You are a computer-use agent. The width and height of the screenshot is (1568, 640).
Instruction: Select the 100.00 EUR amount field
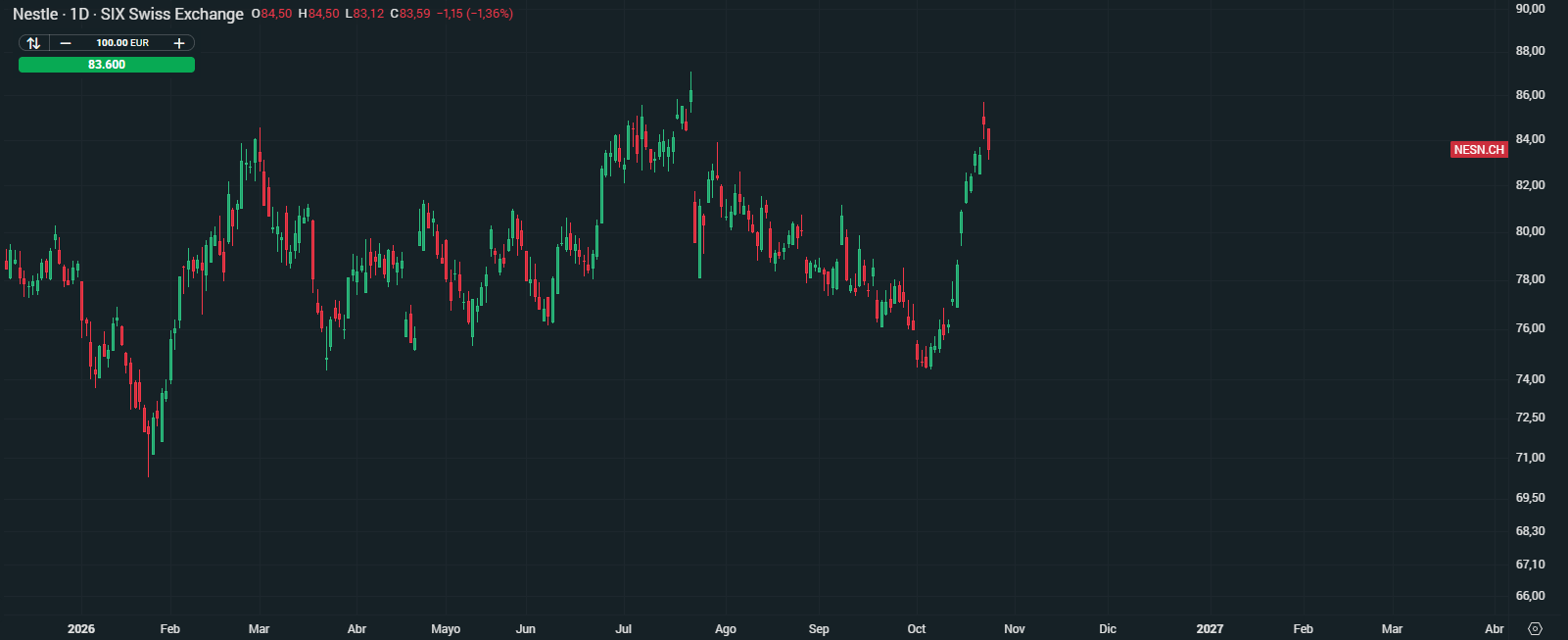click(122, 43)
